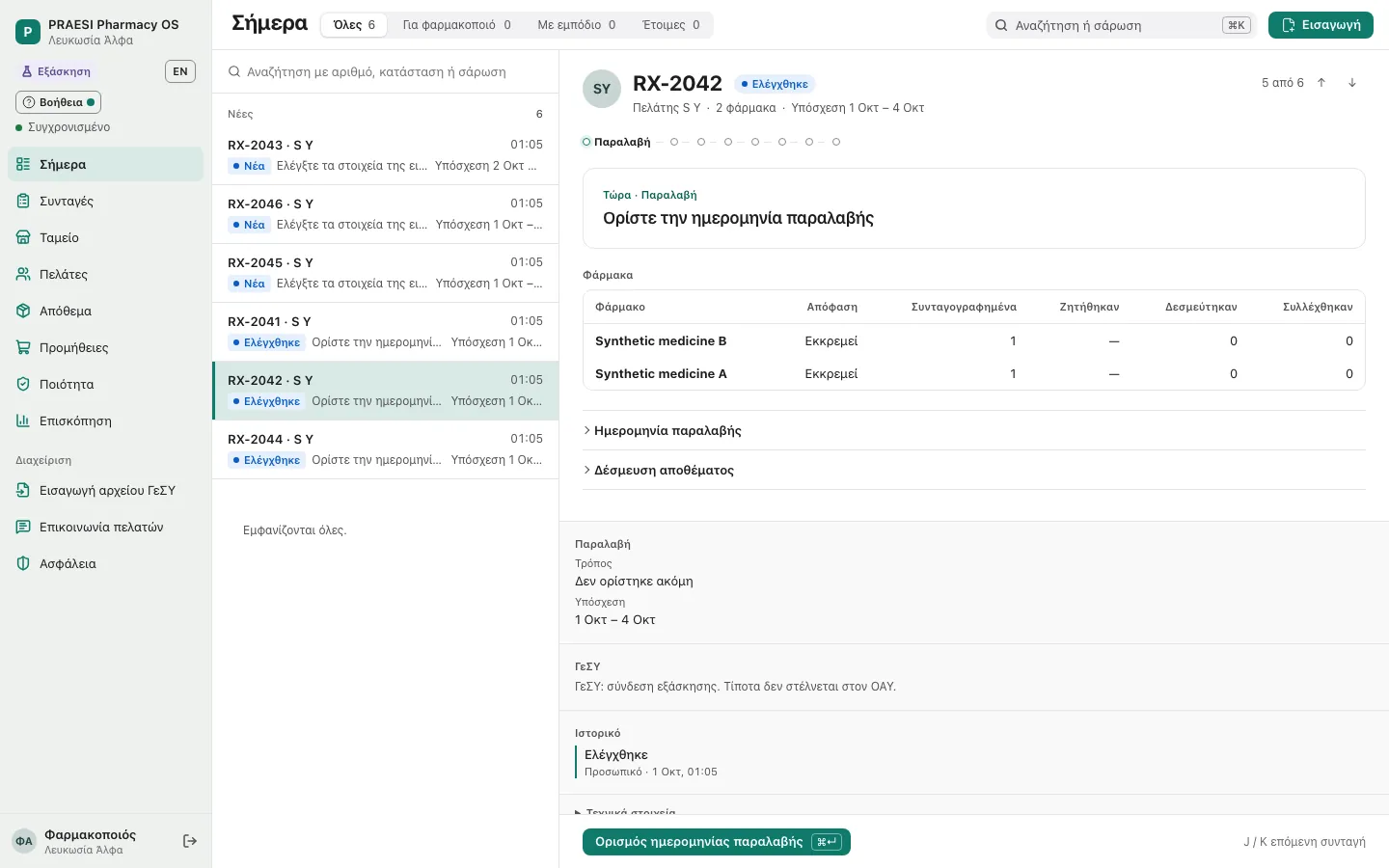
Task: Click the Εισαγωγή button
Action: pos(1321,25)
